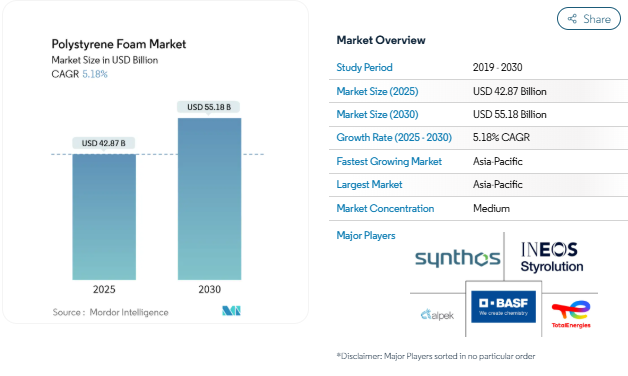
Task: Select the Market Size (2025) label
Action: [x=377, y=91]
